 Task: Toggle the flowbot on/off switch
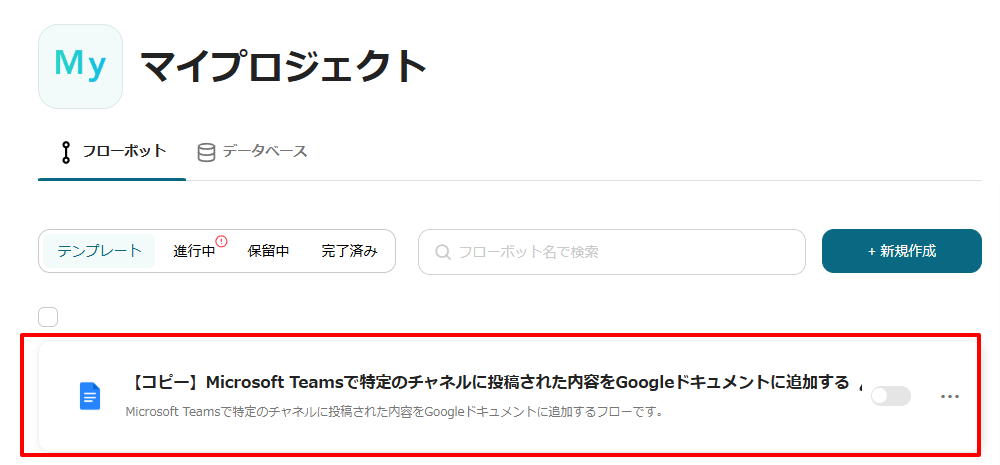pos(891,396)
